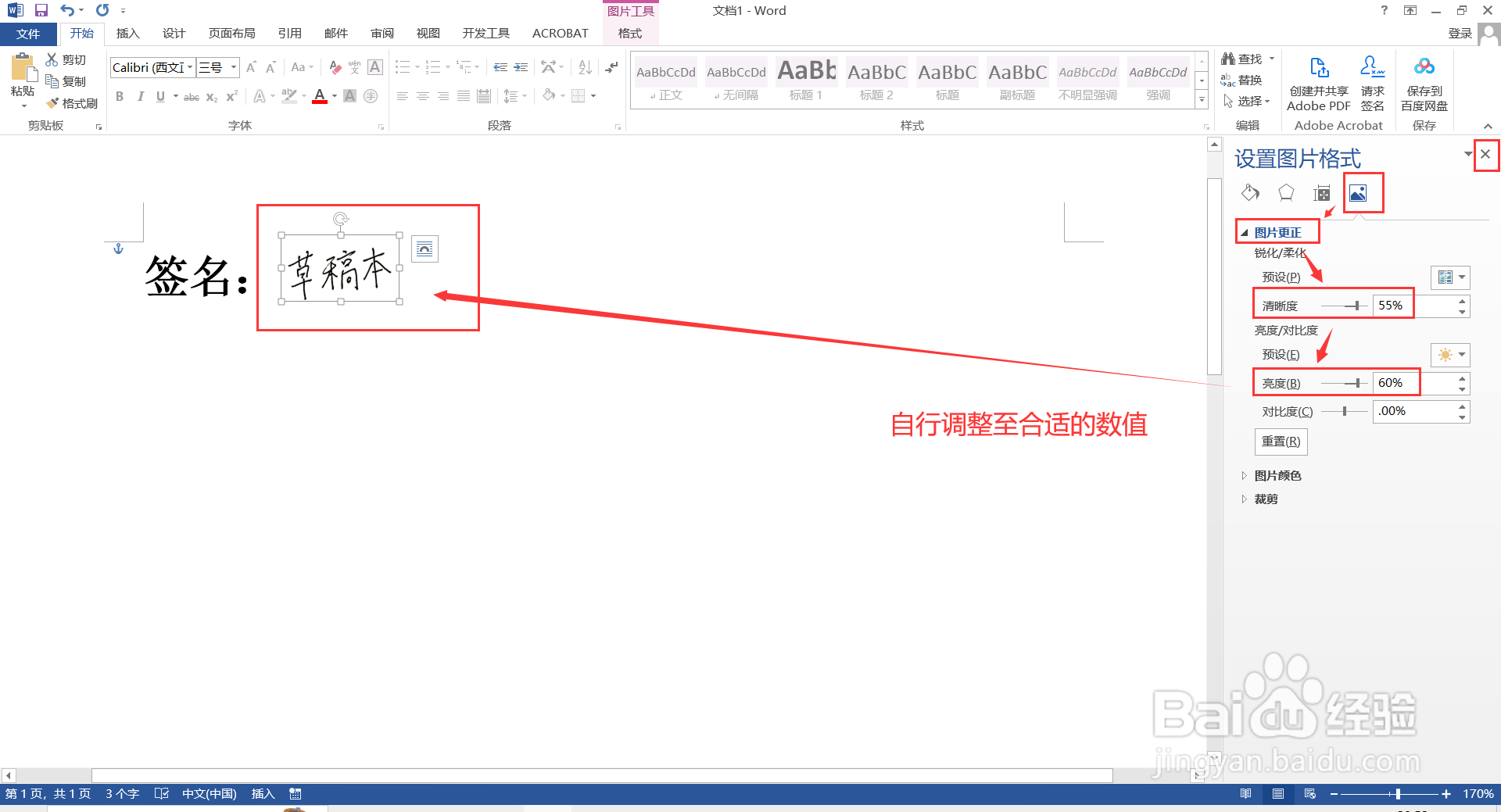
Task: Toggle italic formatting
Action: point(140,96)
